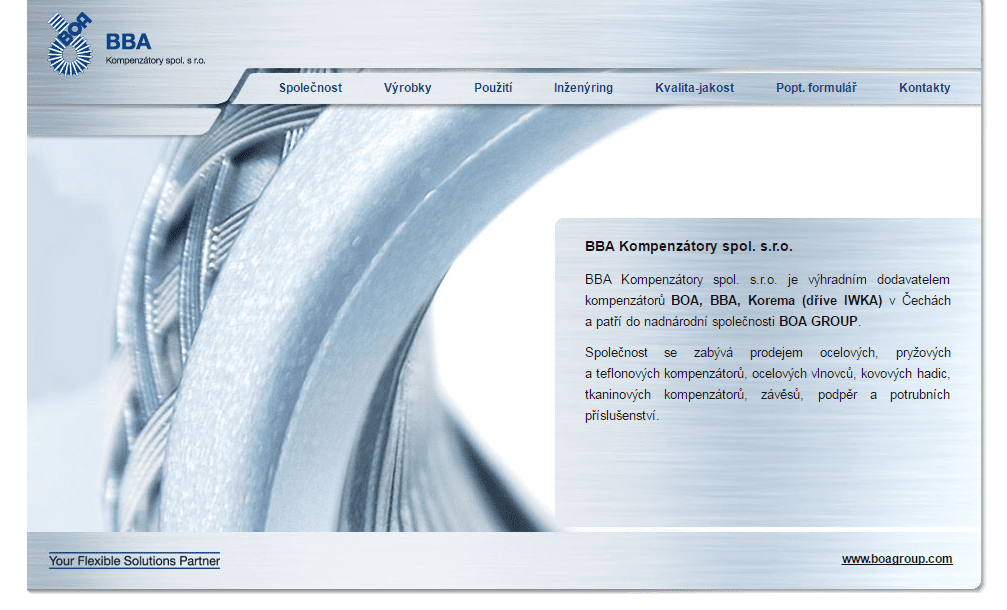Image resolution: width=1007 pixels, height=610 pixels.
Task: Go to the Použití section
Action: point(493,88)
